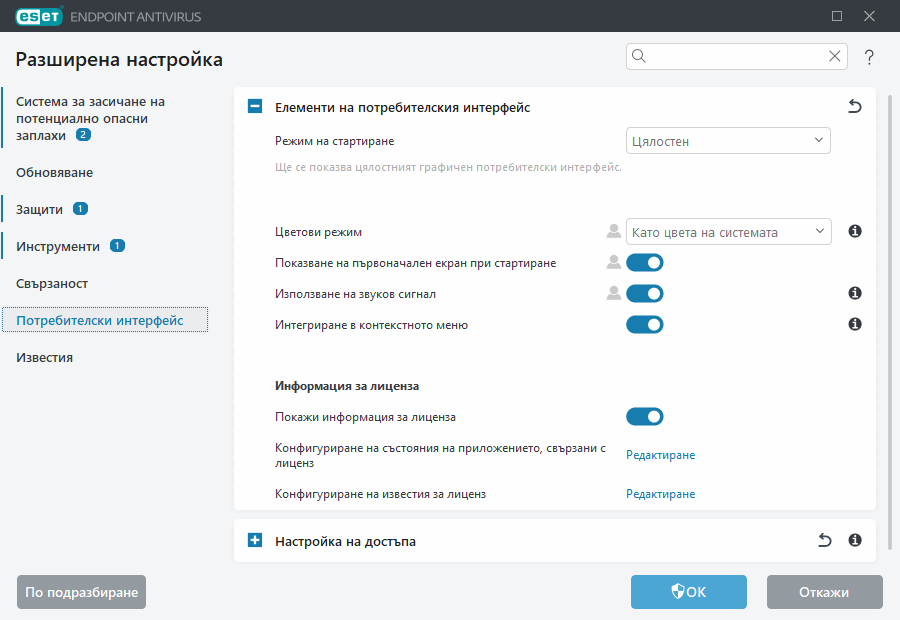
Task: Expand the Настройка на достъпа section
Action: coord(254,540)
